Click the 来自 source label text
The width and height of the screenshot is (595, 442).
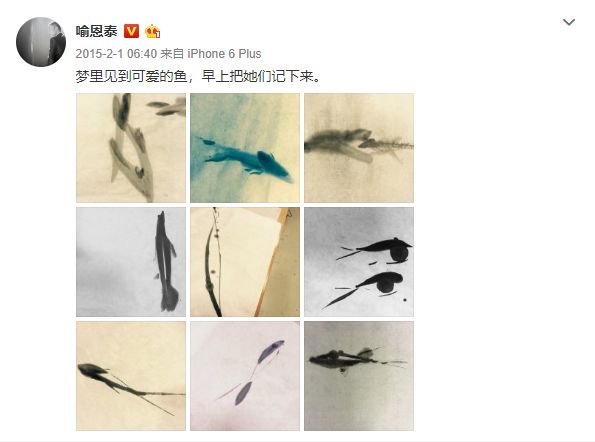click(x=172, y=53)
